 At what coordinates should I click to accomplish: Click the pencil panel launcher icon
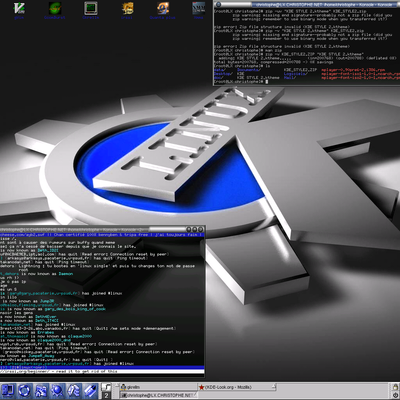click(x=90, y=391)
